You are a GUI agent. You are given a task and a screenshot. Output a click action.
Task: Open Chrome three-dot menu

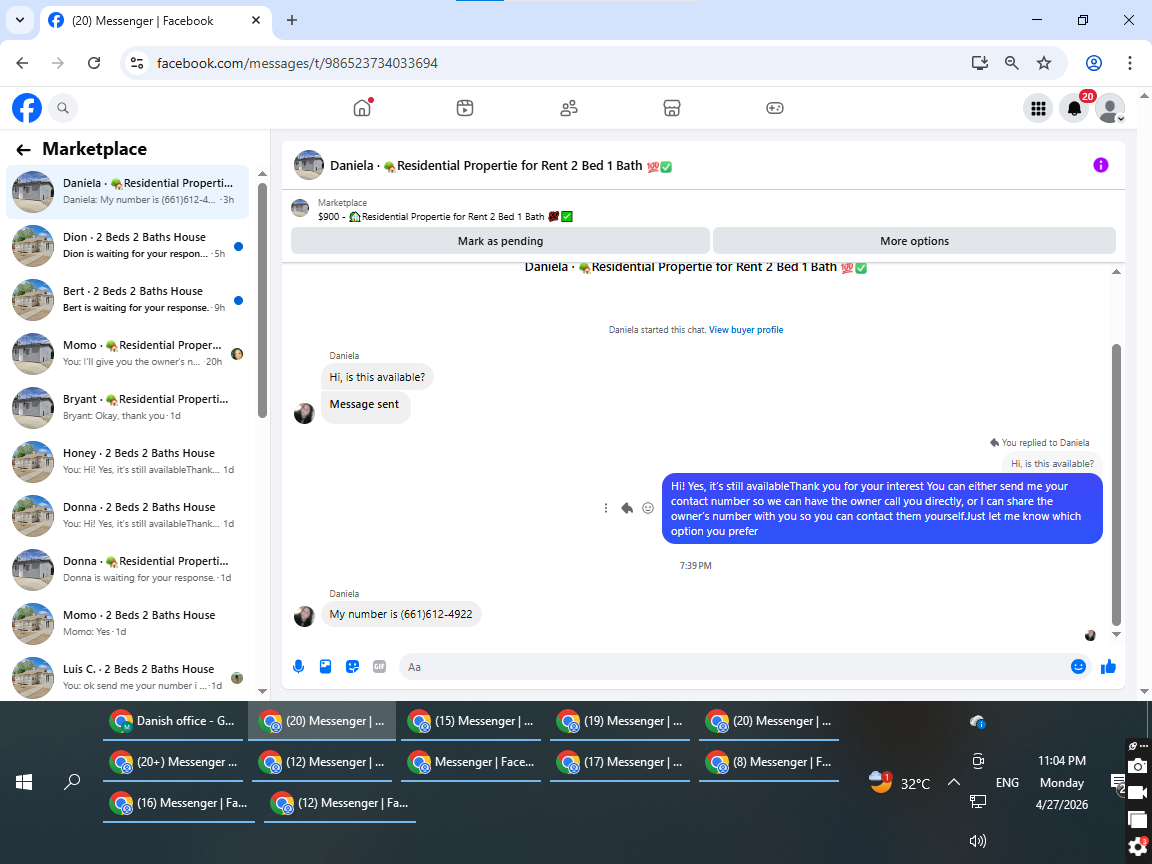click(1129, 63)
